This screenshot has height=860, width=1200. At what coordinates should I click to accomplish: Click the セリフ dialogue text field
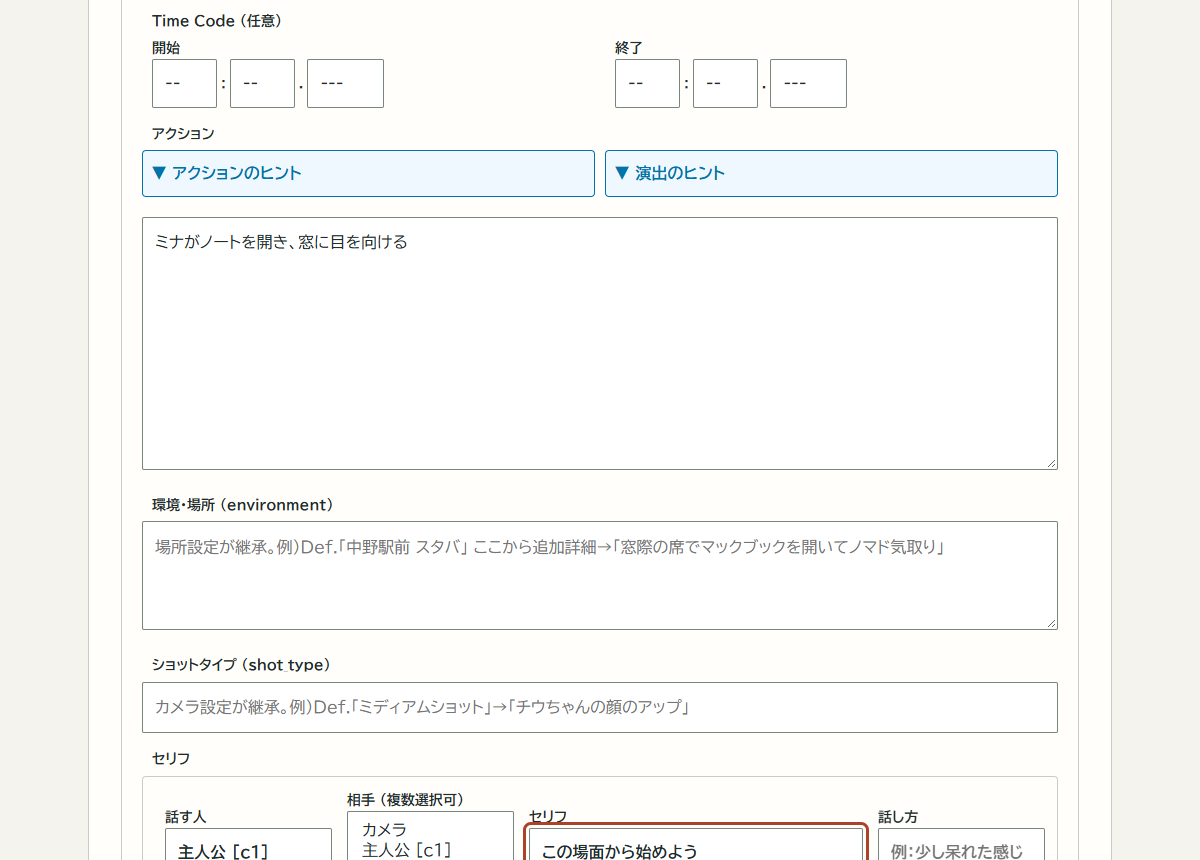(695, 845)
